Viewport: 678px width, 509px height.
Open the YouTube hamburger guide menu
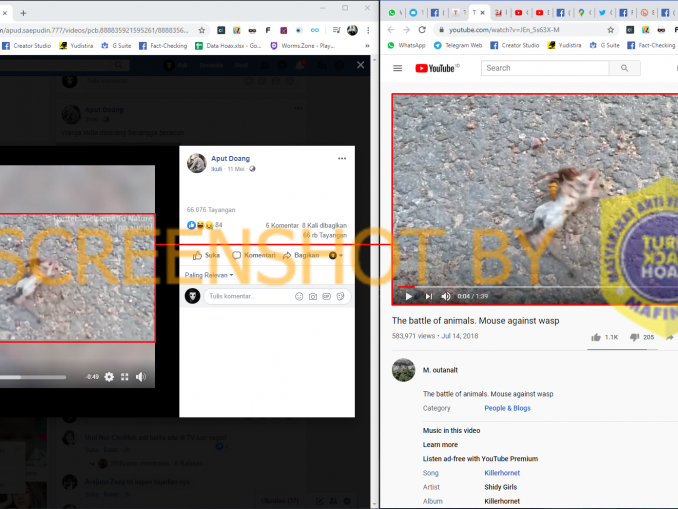pyautogui.click(x=397, y=68)
